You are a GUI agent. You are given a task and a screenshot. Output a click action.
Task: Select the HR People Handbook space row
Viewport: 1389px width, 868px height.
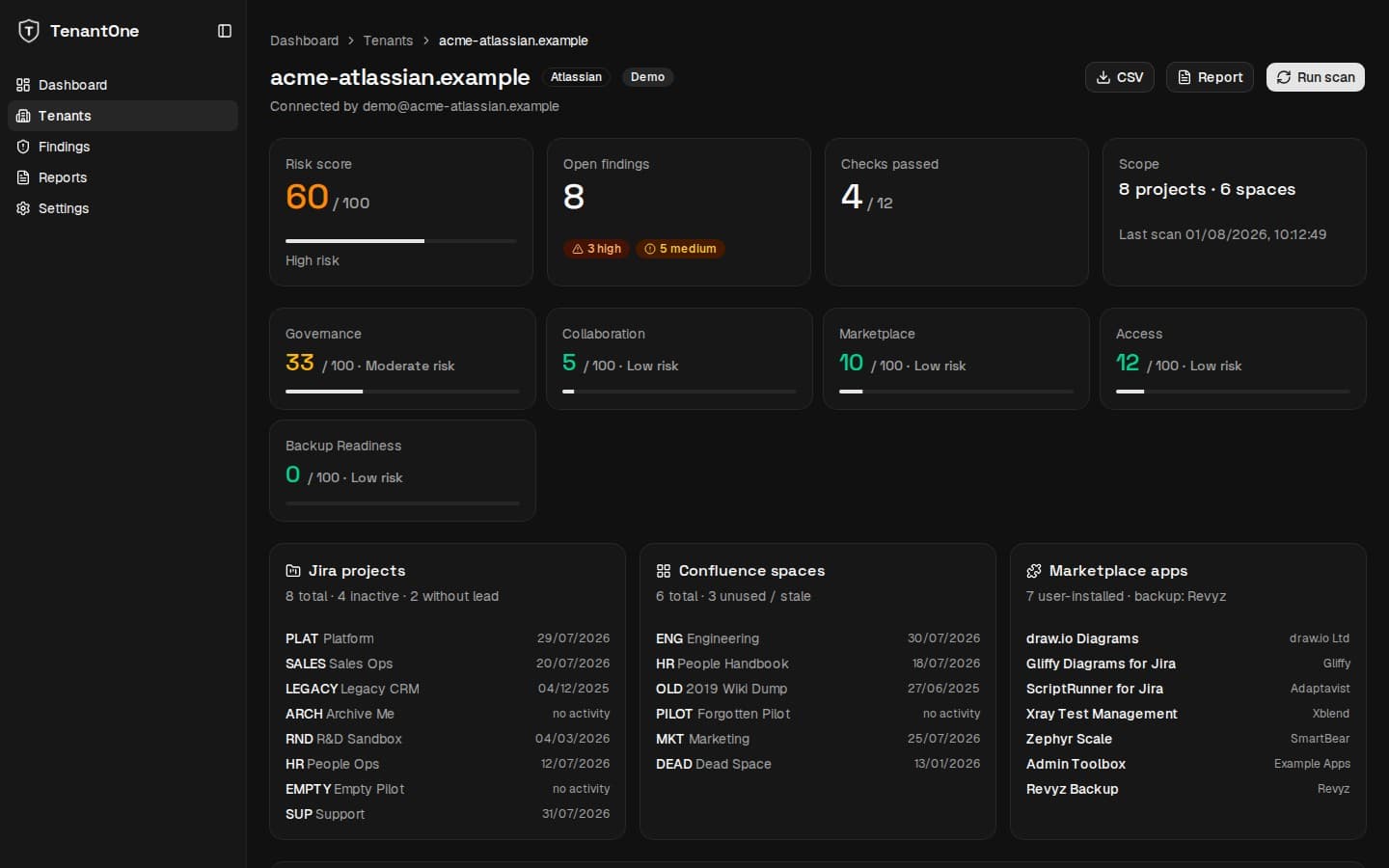click(x=818, y=664)
